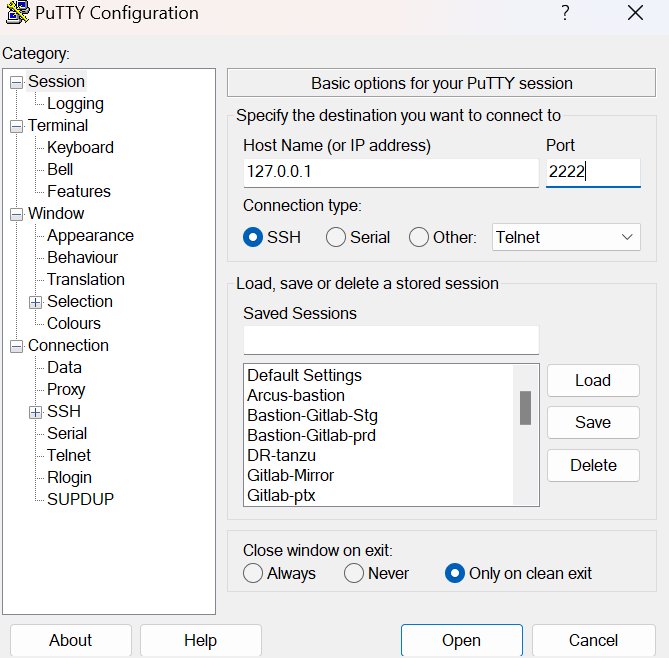
Task: Open the Telnet protocol dropdown
Action: 566,237
